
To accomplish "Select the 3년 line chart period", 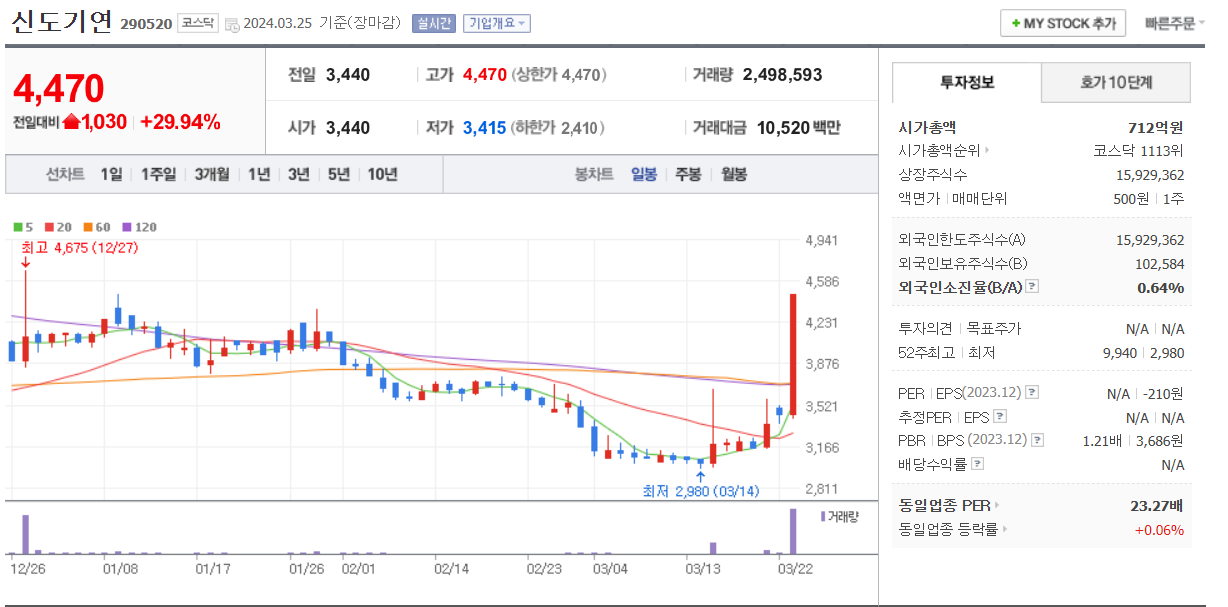I will click(298, 174).
